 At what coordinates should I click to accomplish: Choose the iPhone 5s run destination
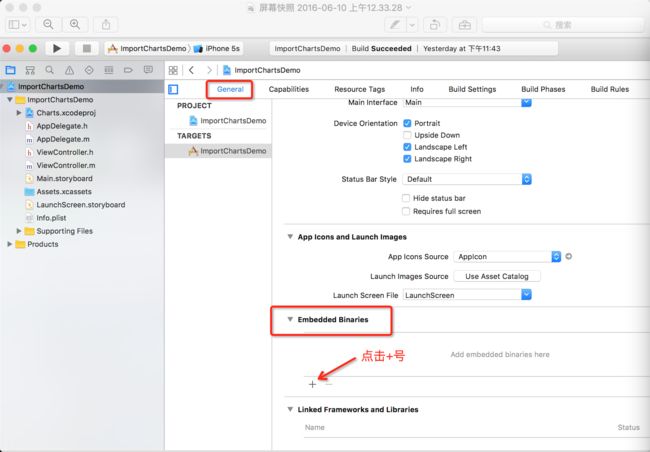pyautogui.click(x=217, y=49)
